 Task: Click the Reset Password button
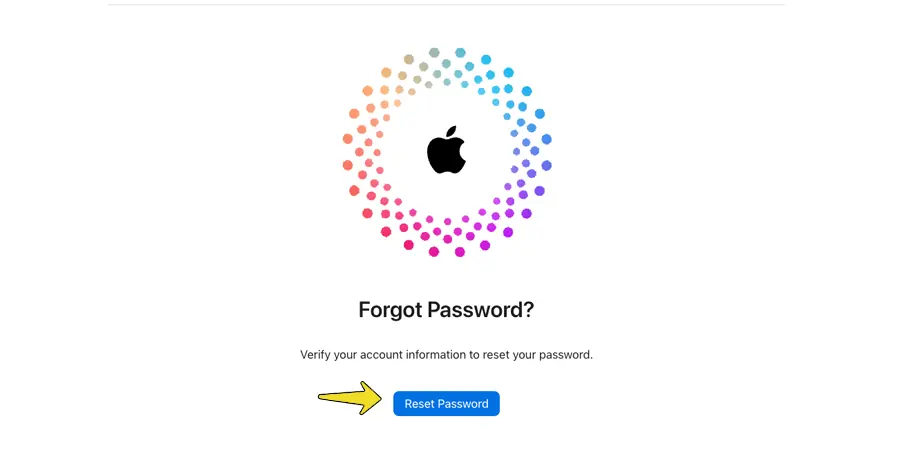(x=446, y=404)
